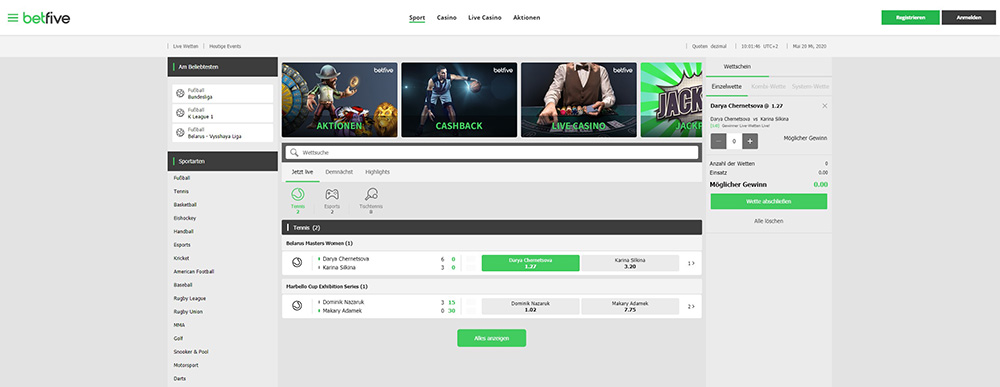
Task: Expand more markets for Nazaruk vs Adamek
Action: [x=691, y=306]
